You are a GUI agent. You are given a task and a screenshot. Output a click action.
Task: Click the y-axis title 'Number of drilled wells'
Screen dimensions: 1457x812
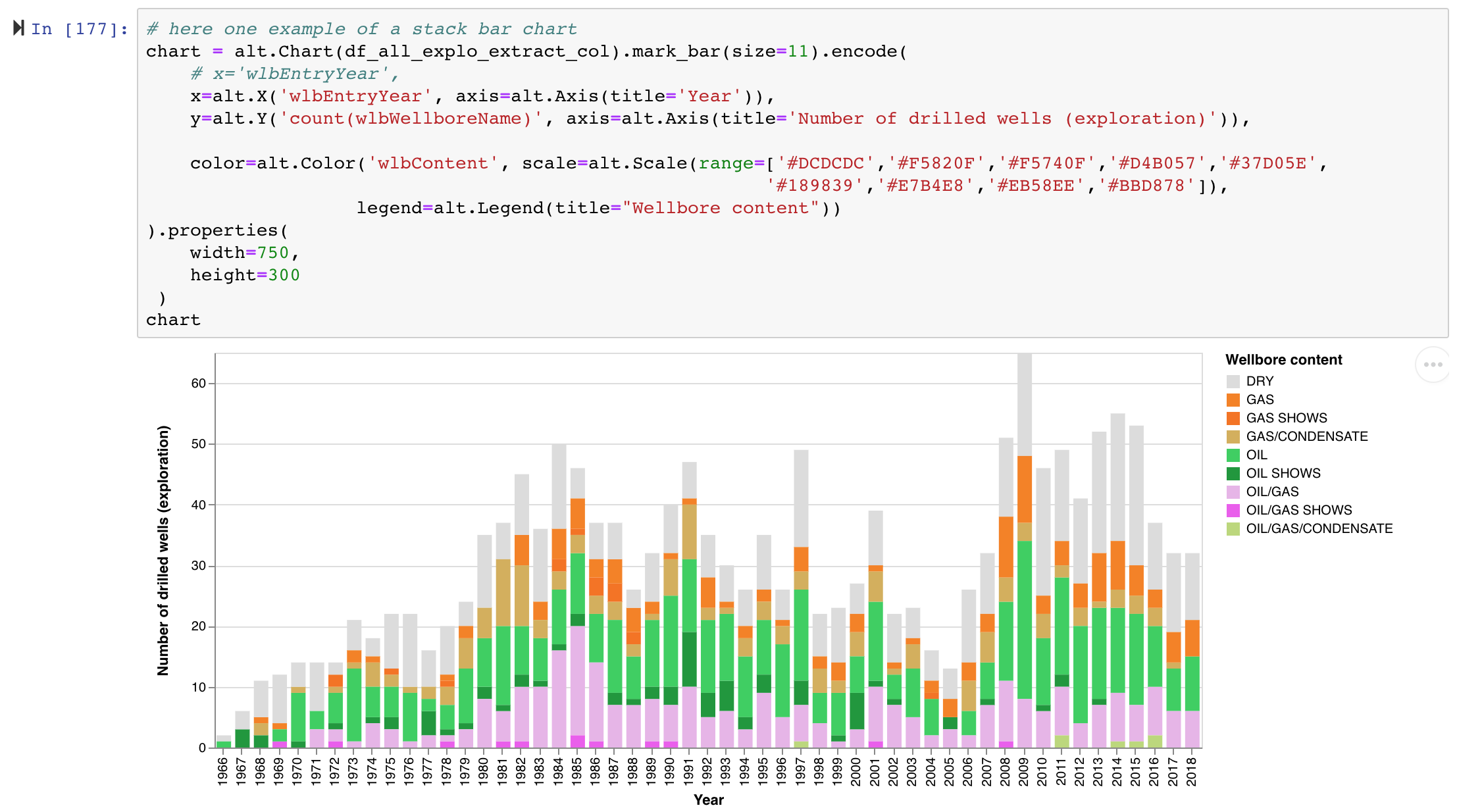point(163,550)
